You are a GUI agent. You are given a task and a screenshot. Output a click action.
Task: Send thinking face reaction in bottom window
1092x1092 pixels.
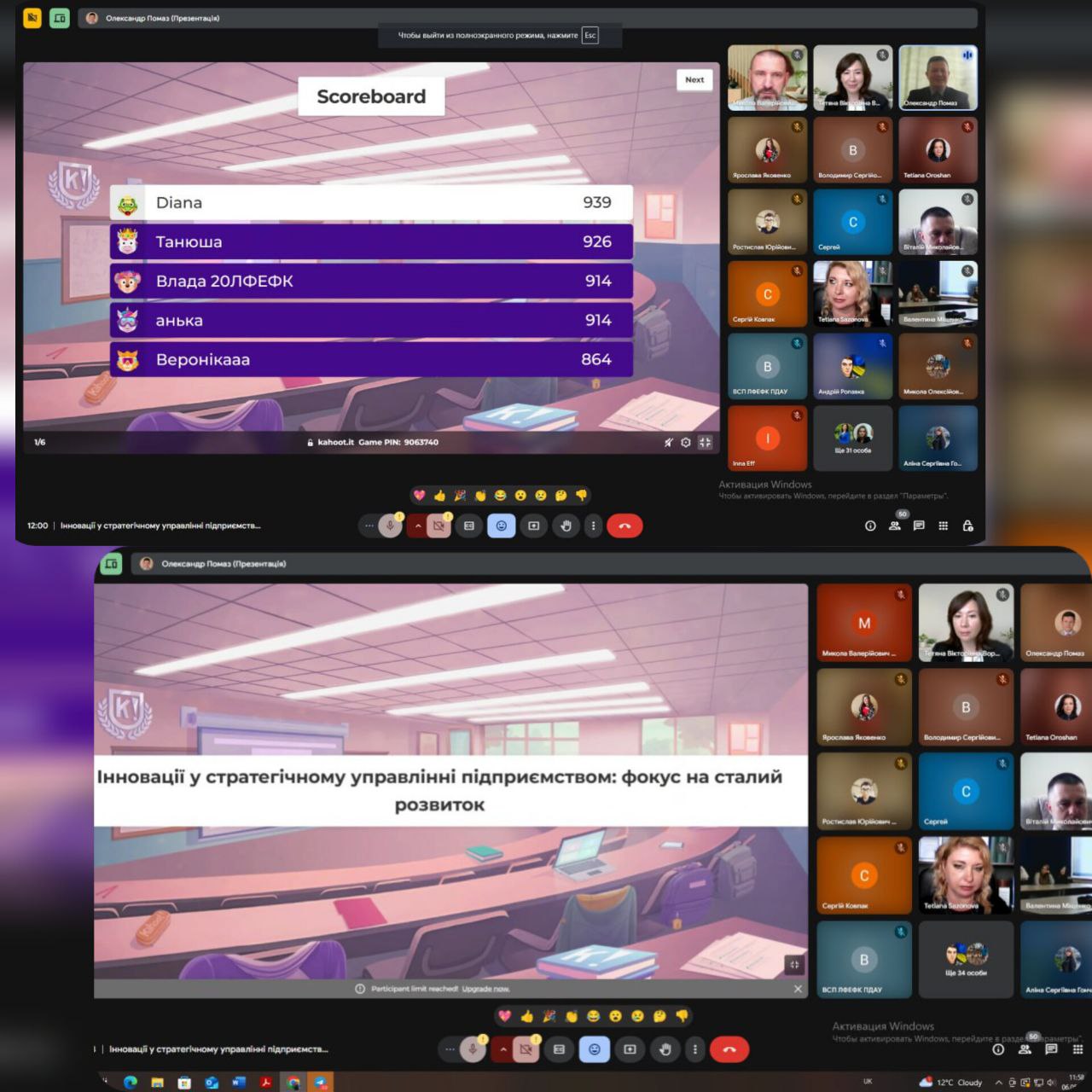click(659, 1016)
